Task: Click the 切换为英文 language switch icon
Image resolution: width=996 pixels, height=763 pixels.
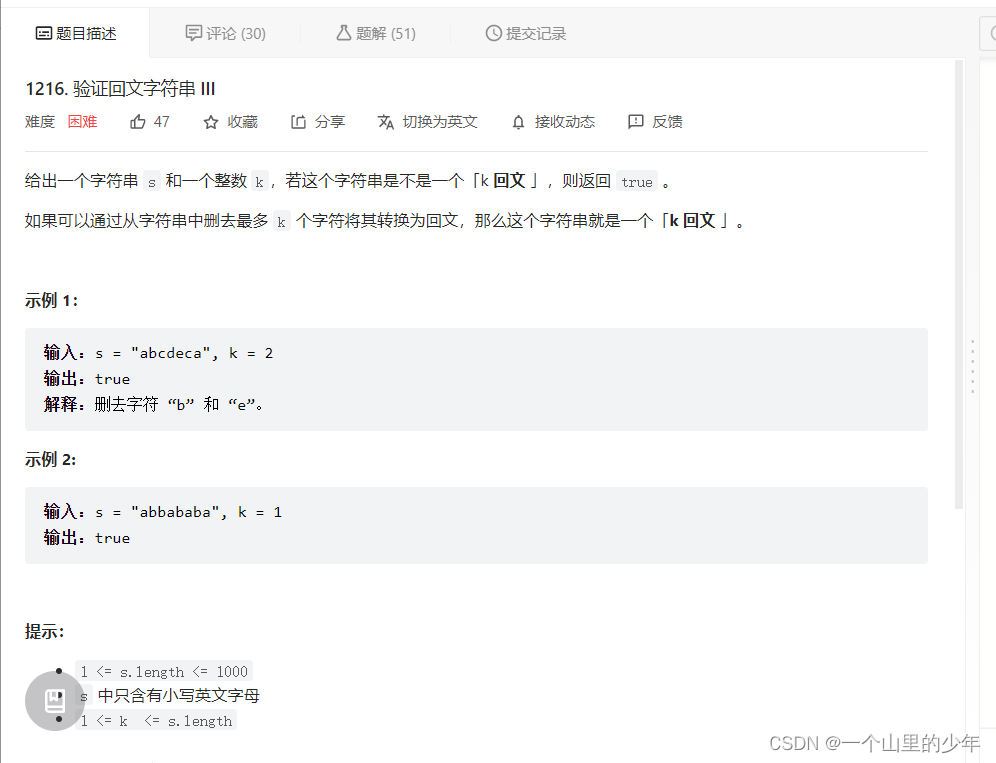Action: (385, 121)
